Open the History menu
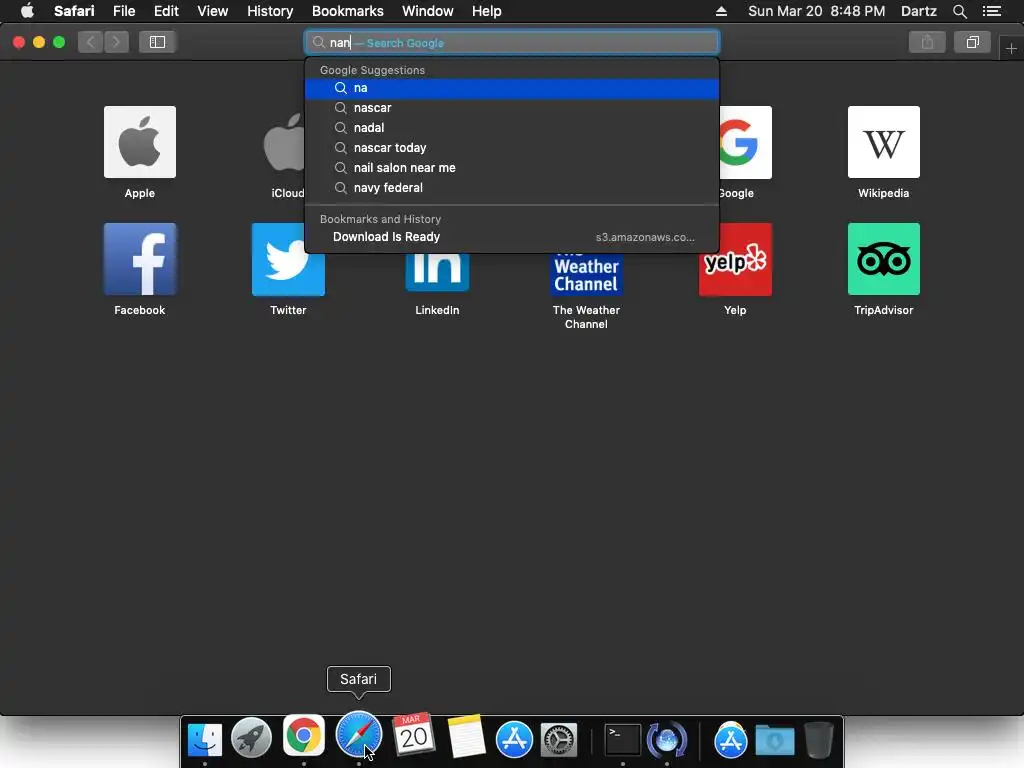The width and height of the screenshot is (1024, 768). 270,11
